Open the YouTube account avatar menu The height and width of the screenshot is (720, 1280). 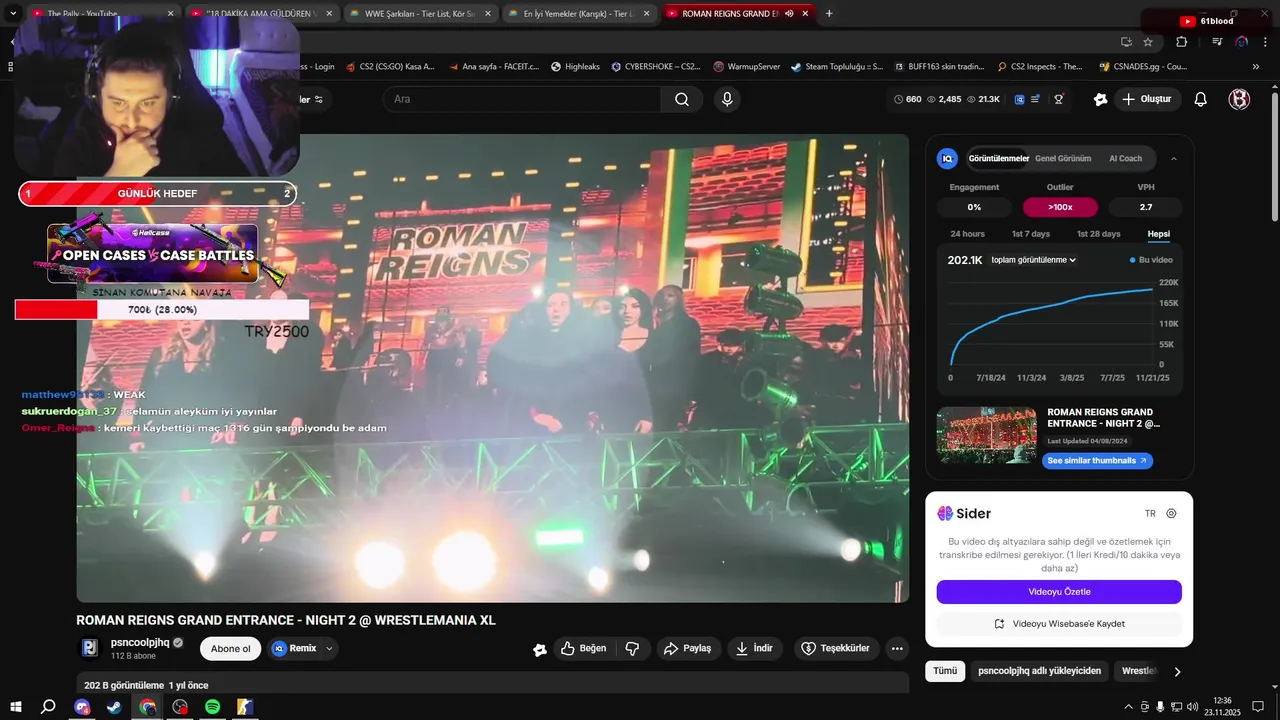[x=1239, y=99]
